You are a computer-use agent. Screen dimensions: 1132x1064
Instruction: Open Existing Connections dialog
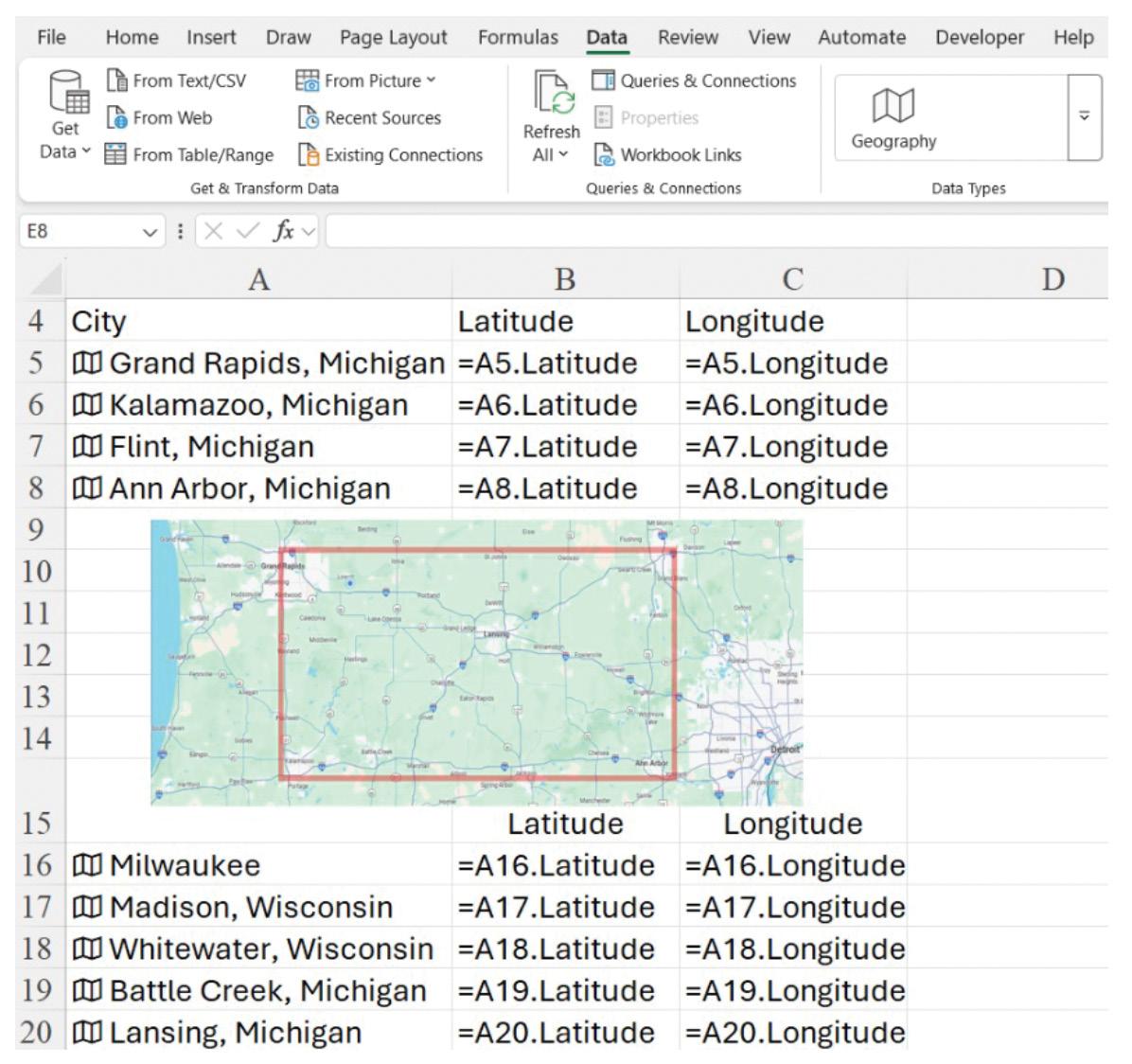coord(390,154)
